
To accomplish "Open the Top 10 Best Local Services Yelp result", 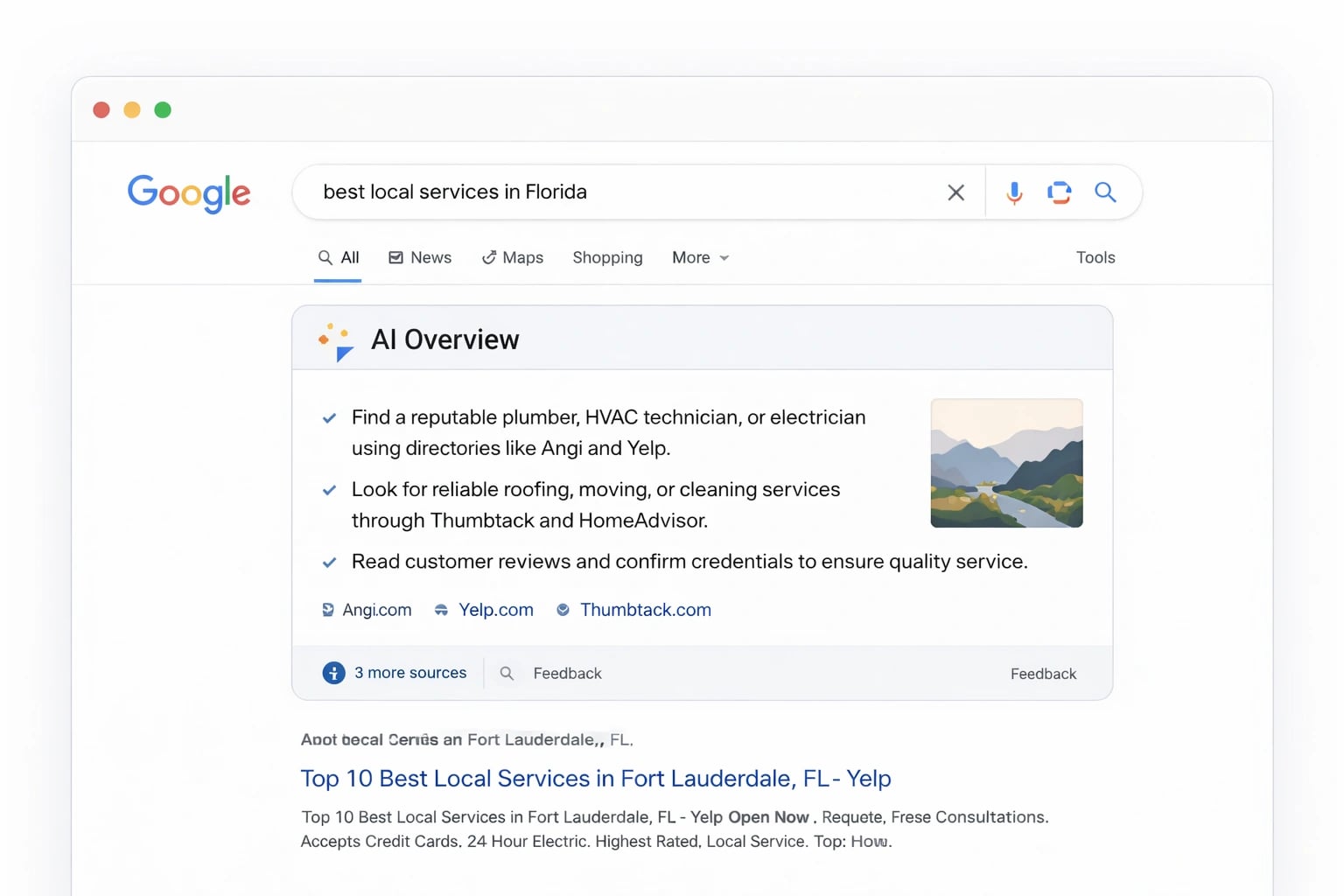I will 595,778.
